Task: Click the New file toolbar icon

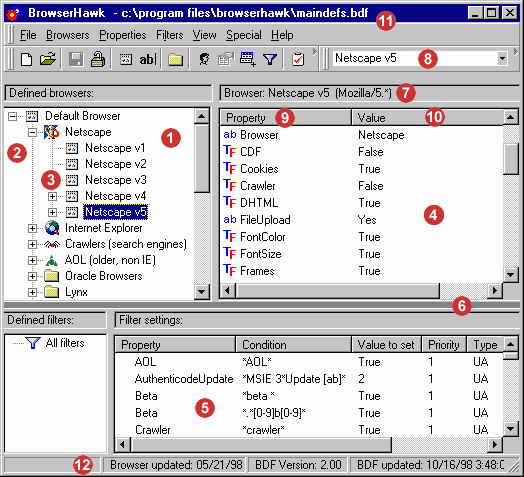Action: 26,59
